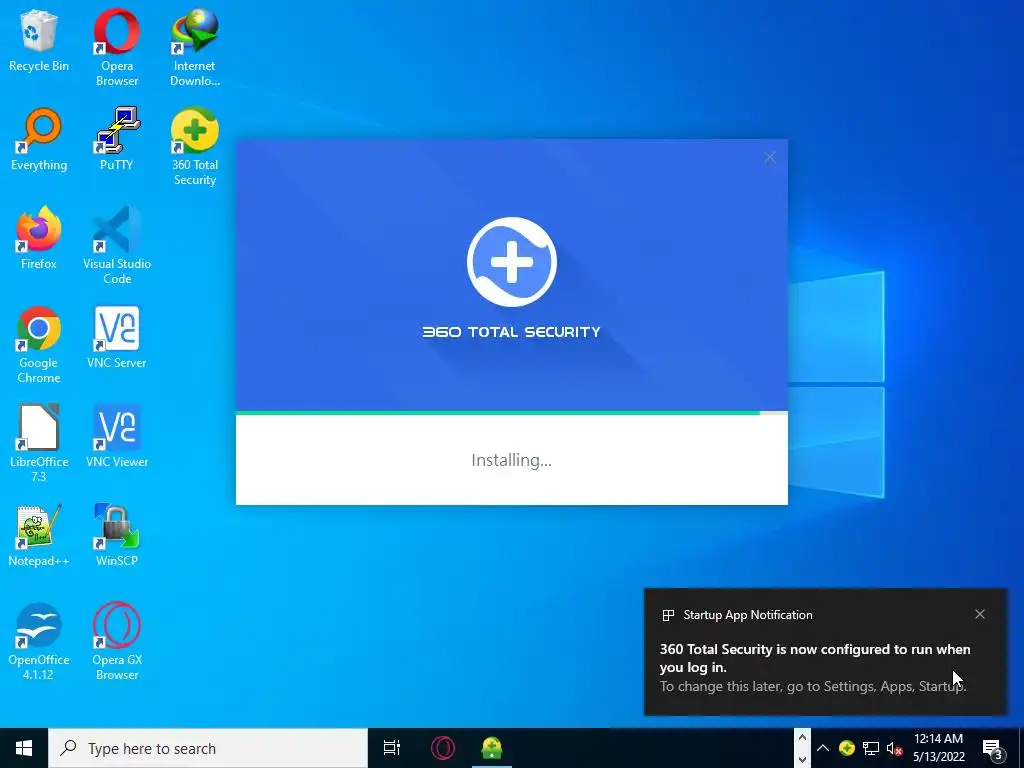The width and height of the screenshot is (1024, 768).
Task: Select the OpenOffice 4.1.12 shortcut
Action: pos(39,641)
